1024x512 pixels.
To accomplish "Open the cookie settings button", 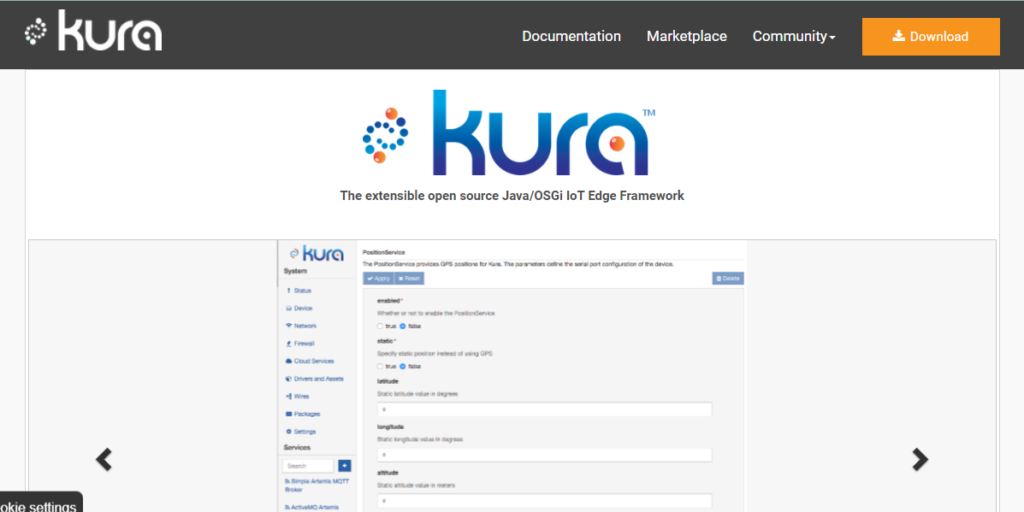I will pyautogui.click(x=40, y=503).
